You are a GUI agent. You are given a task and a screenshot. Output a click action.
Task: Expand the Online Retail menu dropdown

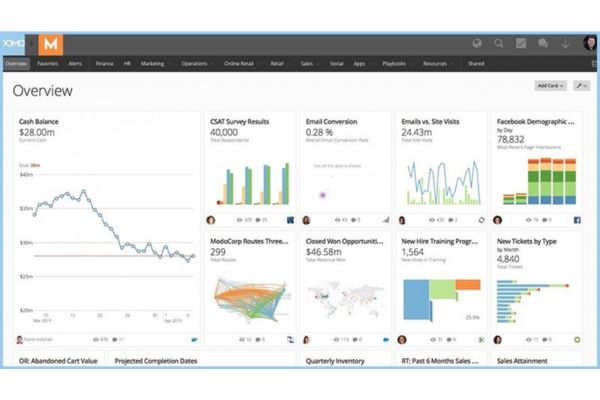(259, 64)
